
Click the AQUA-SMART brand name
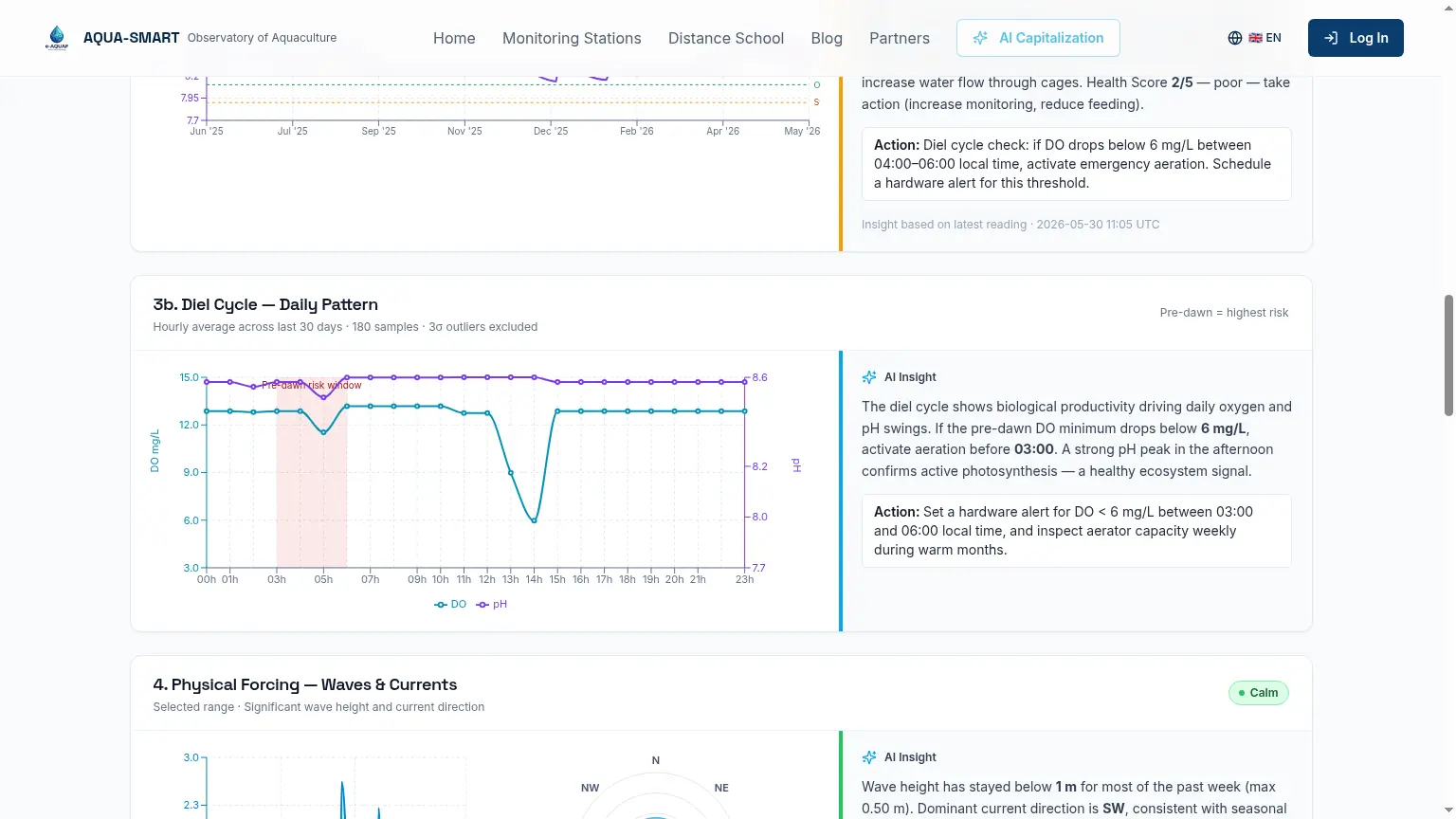coord(131,38)
